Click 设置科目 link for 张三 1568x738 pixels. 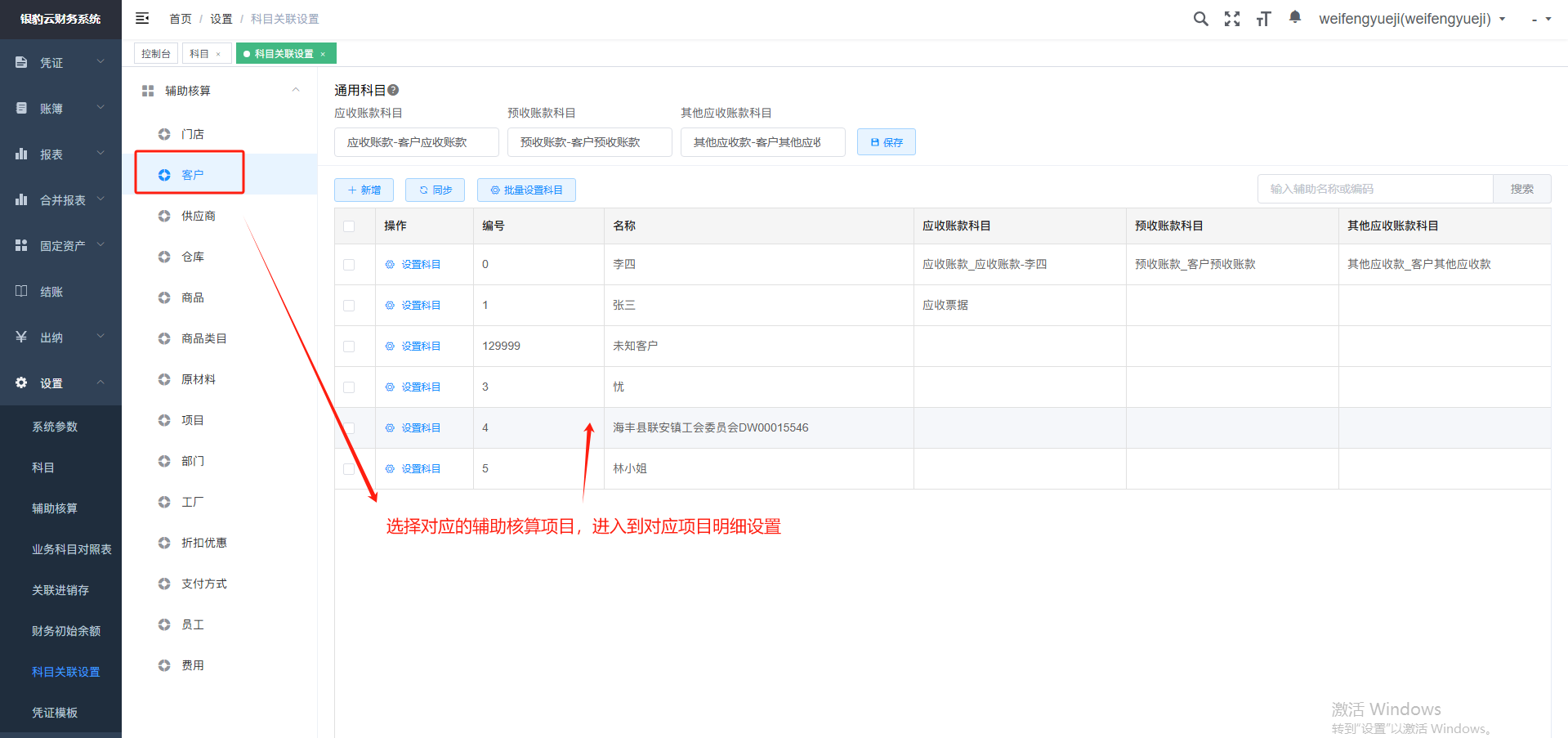click(x=420, y=305)
